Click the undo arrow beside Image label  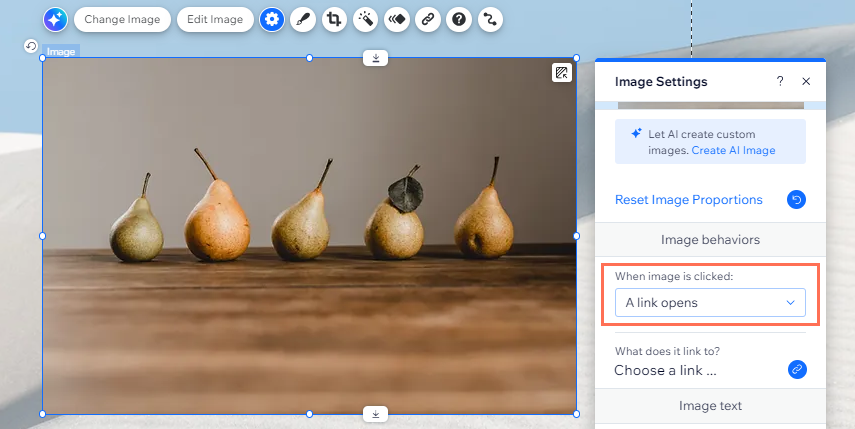pyautogui.click(x=31, y=46)
